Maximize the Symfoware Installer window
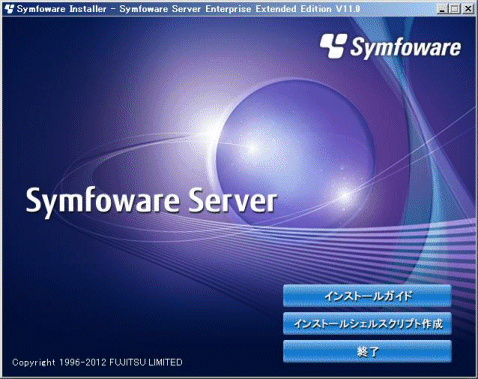The image size is (478, 379). coord(454,9)
